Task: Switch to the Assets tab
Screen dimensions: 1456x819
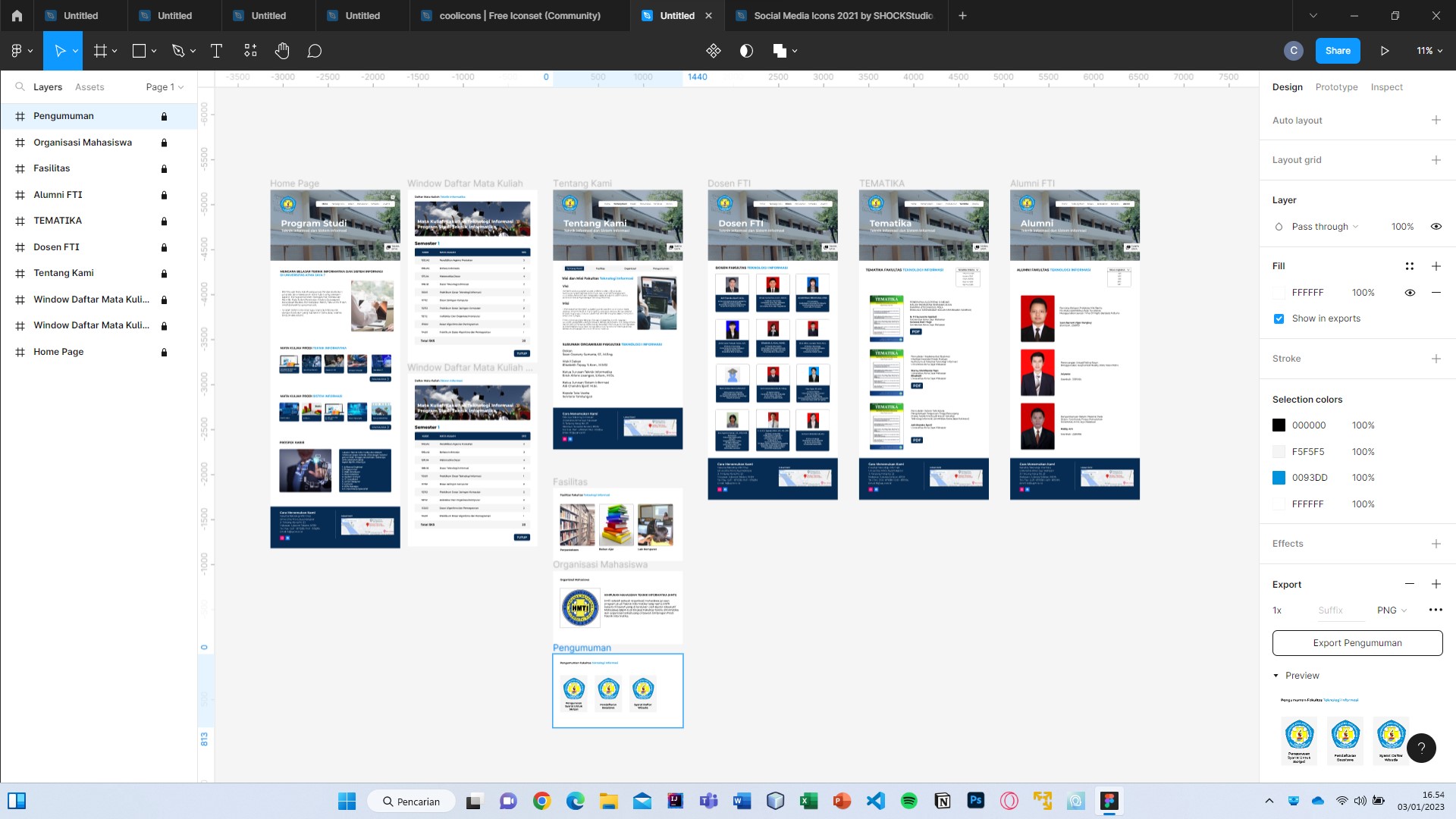Action: (89, 87)
